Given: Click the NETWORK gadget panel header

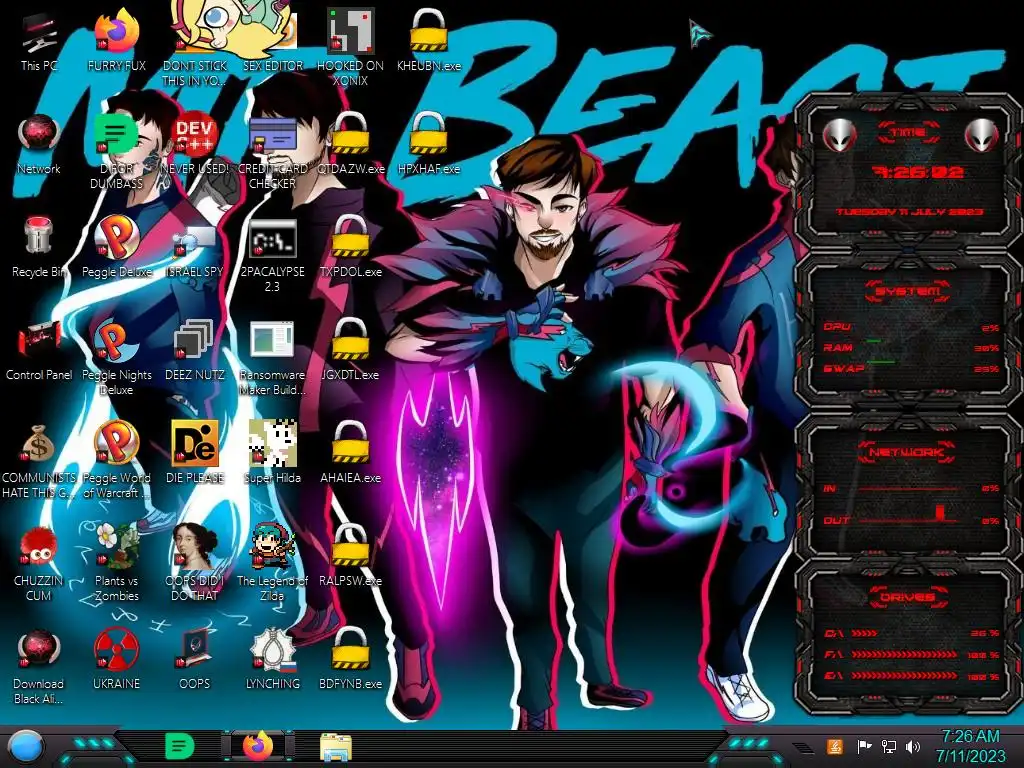Looking at the screenshot, I should pos(908,452).
